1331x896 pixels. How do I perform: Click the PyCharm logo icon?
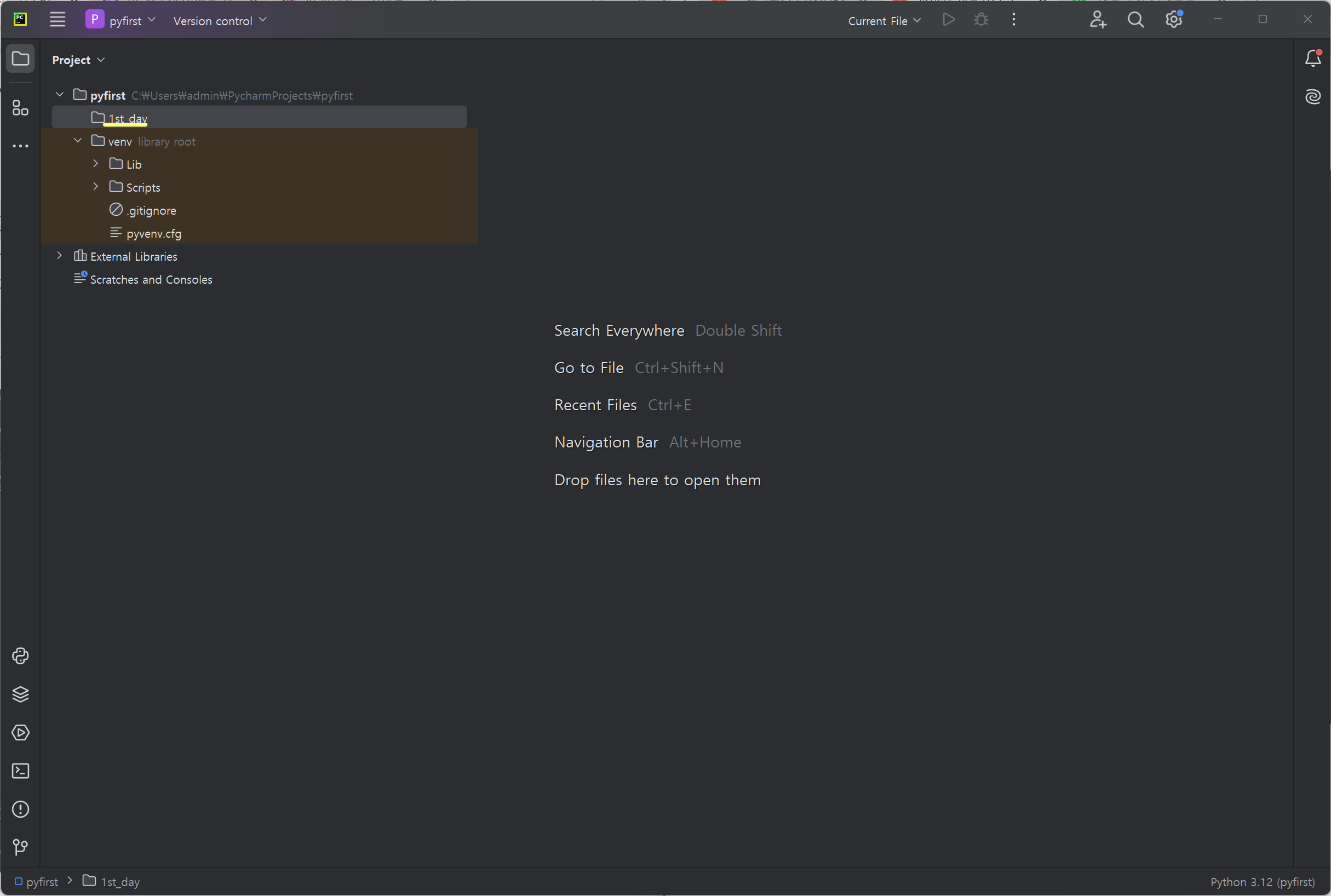point(20,19)
